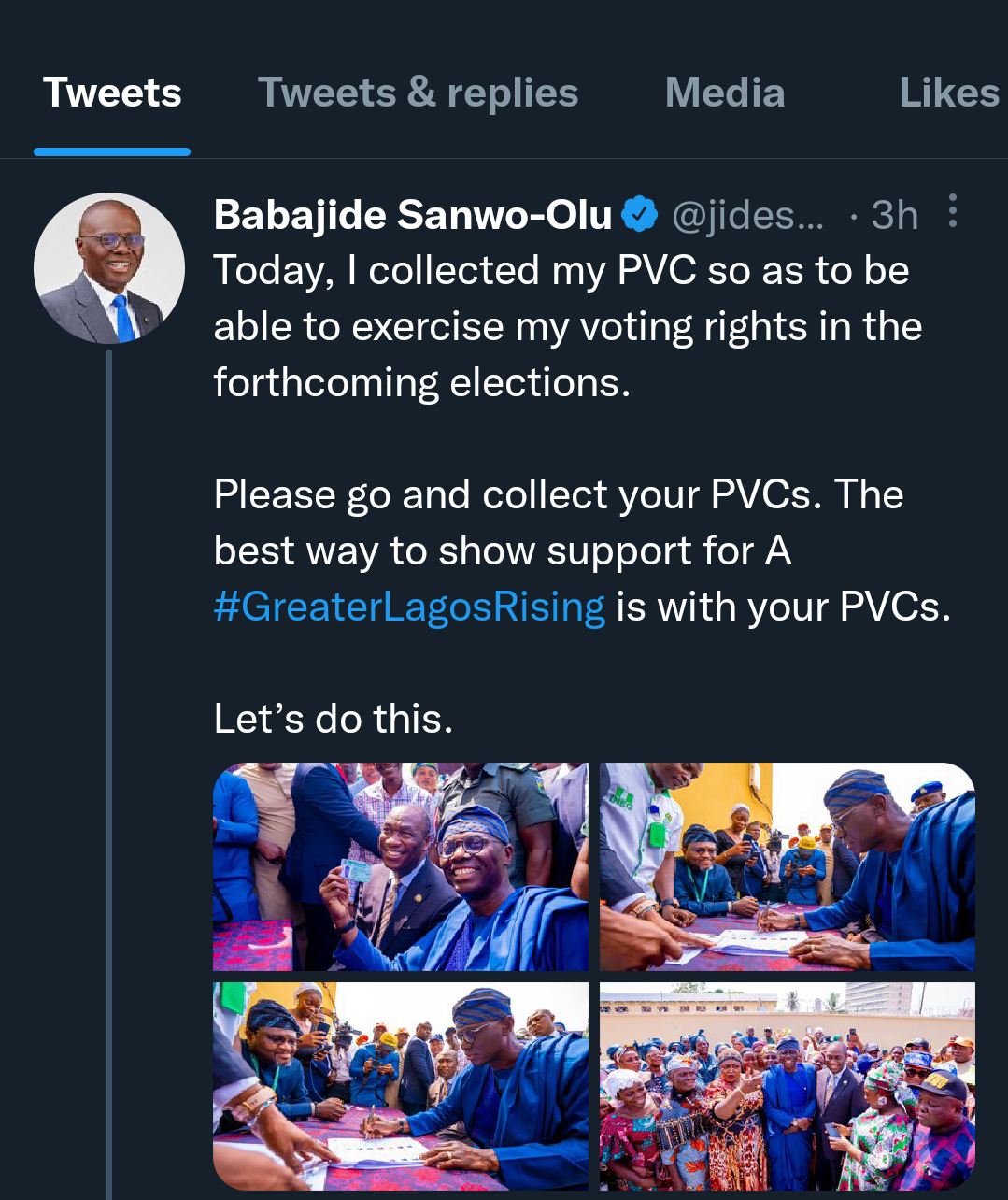Switch to the Tweets & replies tab

click(x=418, y=93)
